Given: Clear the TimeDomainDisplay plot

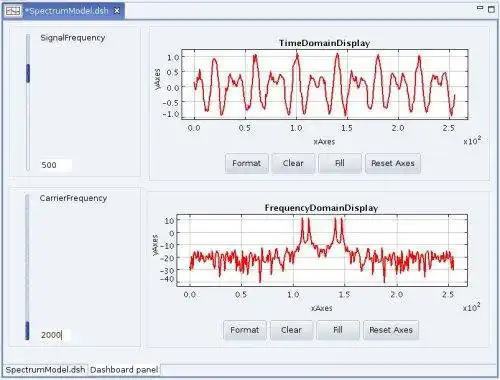Looking at the screenshot, I should point(293,163).
